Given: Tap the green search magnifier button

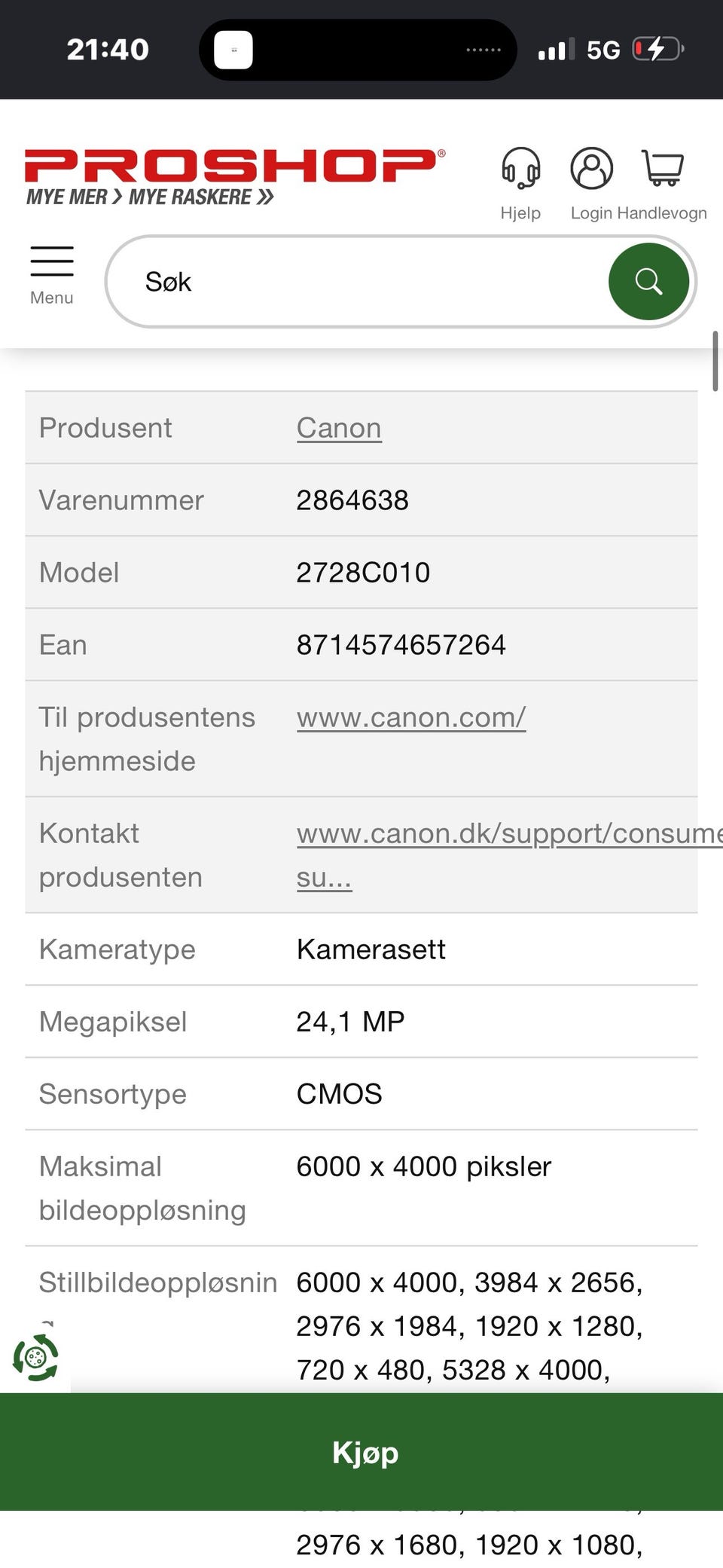Looking at the screenshot, I should point(648,281).
